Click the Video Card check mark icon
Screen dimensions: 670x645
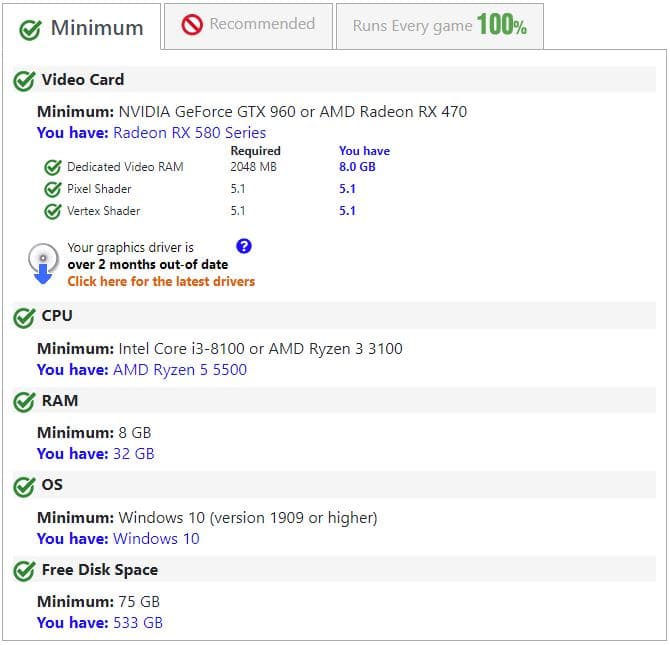point(24,80)
